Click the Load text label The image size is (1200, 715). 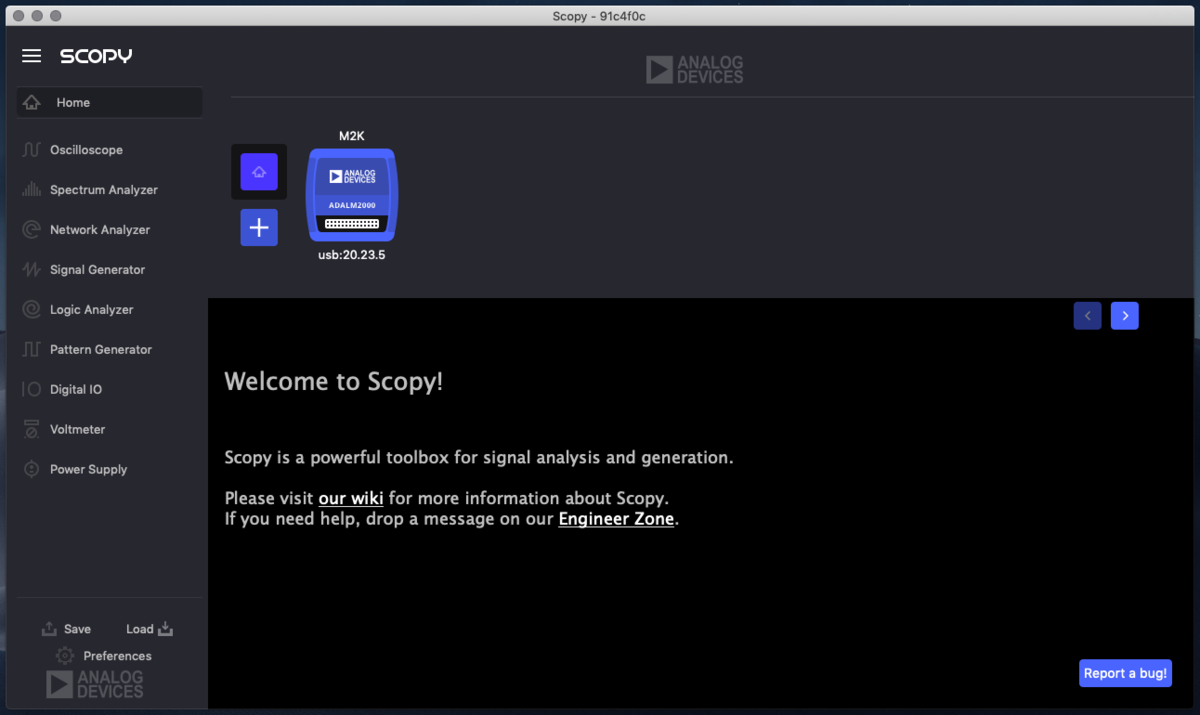tap(140, 629)
